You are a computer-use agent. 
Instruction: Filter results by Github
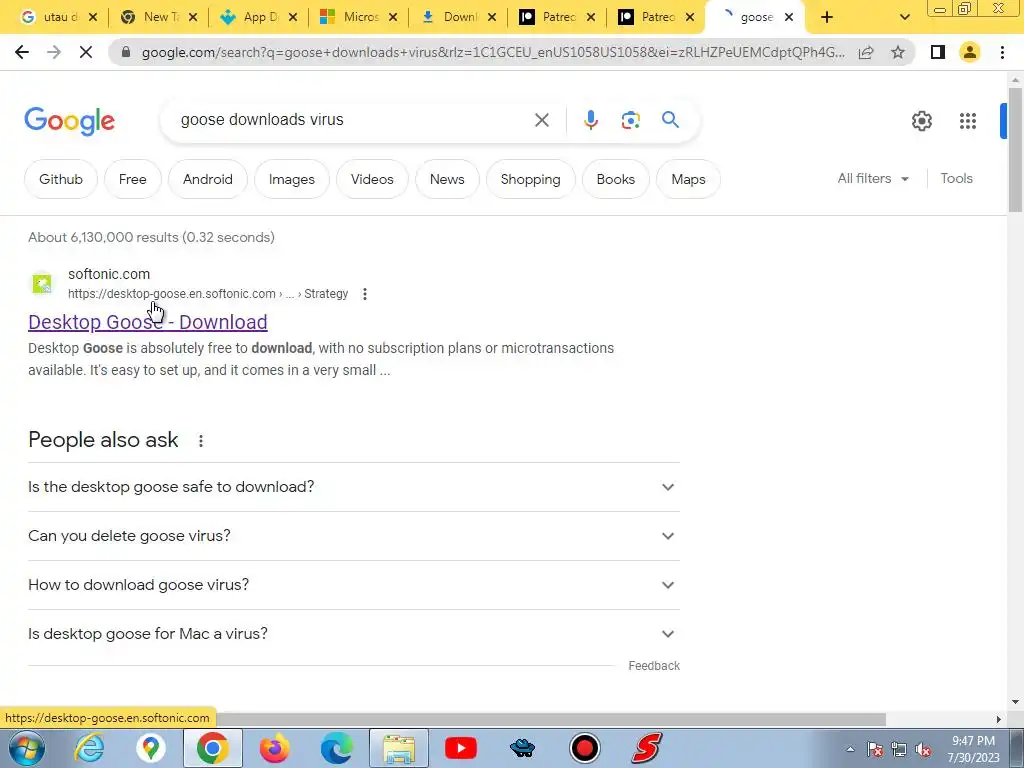click(61, 179)
